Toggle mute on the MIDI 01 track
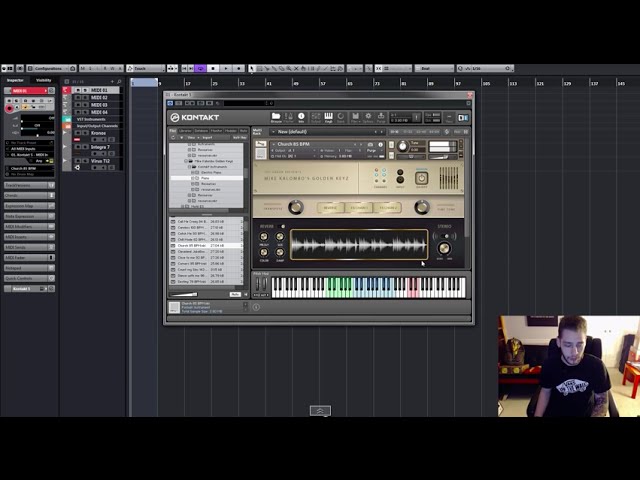The width and height of the screenshot is (640, 480). click(x=78, y=90)
